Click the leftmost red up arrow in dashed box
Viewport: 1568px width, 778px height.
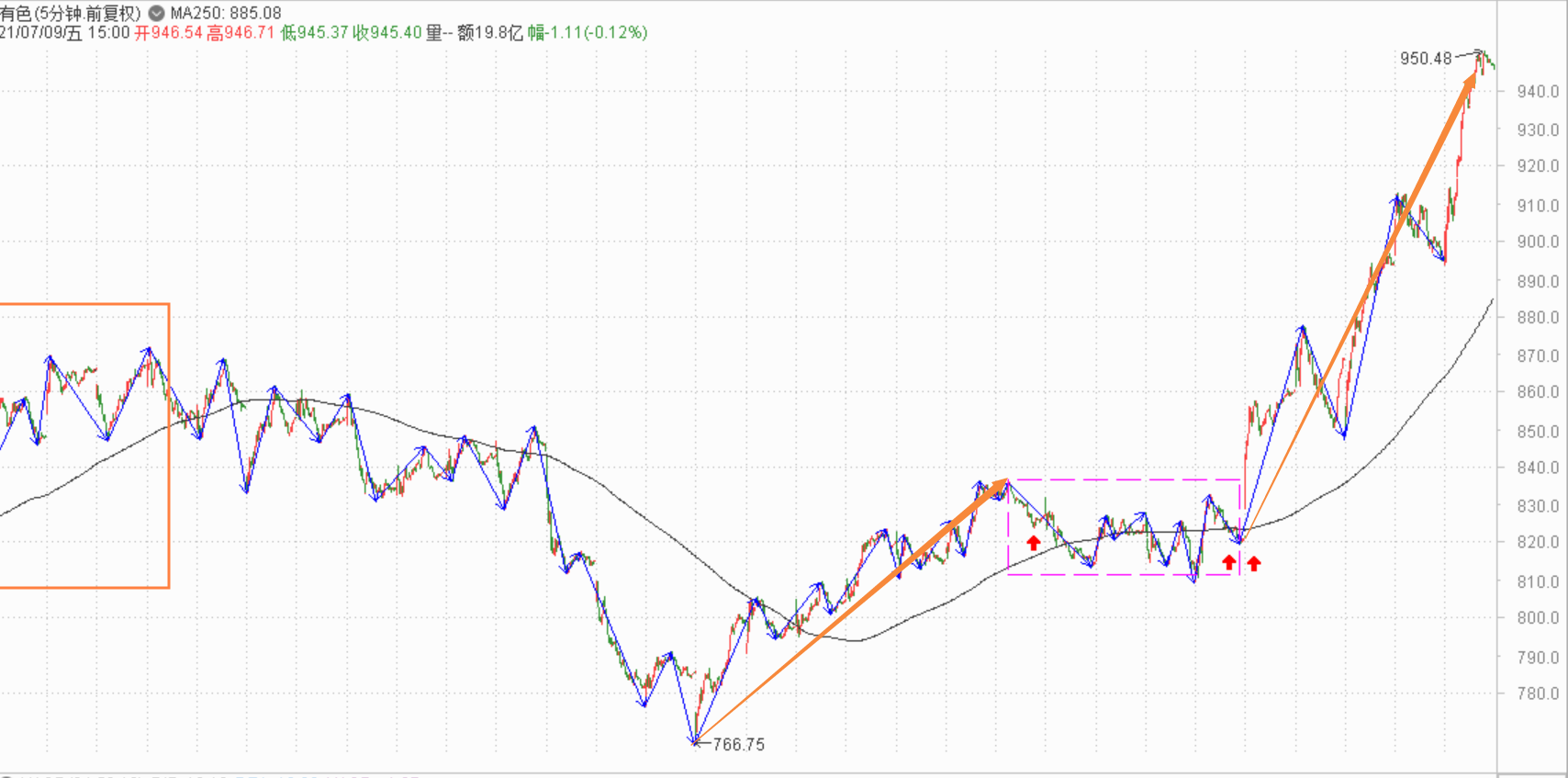coord(1034,543)
